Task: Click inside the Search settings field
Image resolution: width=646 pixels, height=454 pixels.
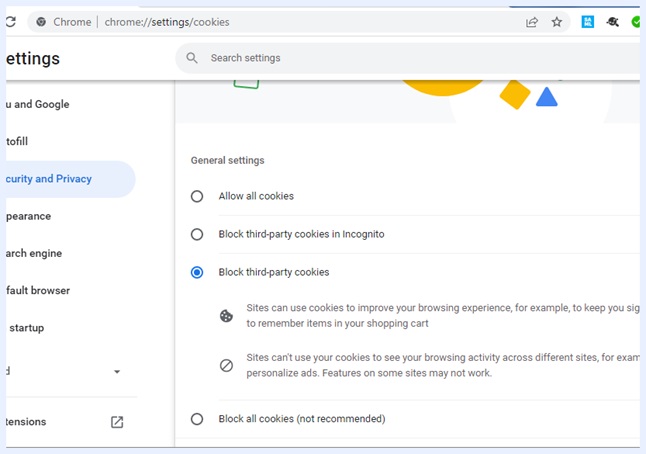Action: click(400, 58)
